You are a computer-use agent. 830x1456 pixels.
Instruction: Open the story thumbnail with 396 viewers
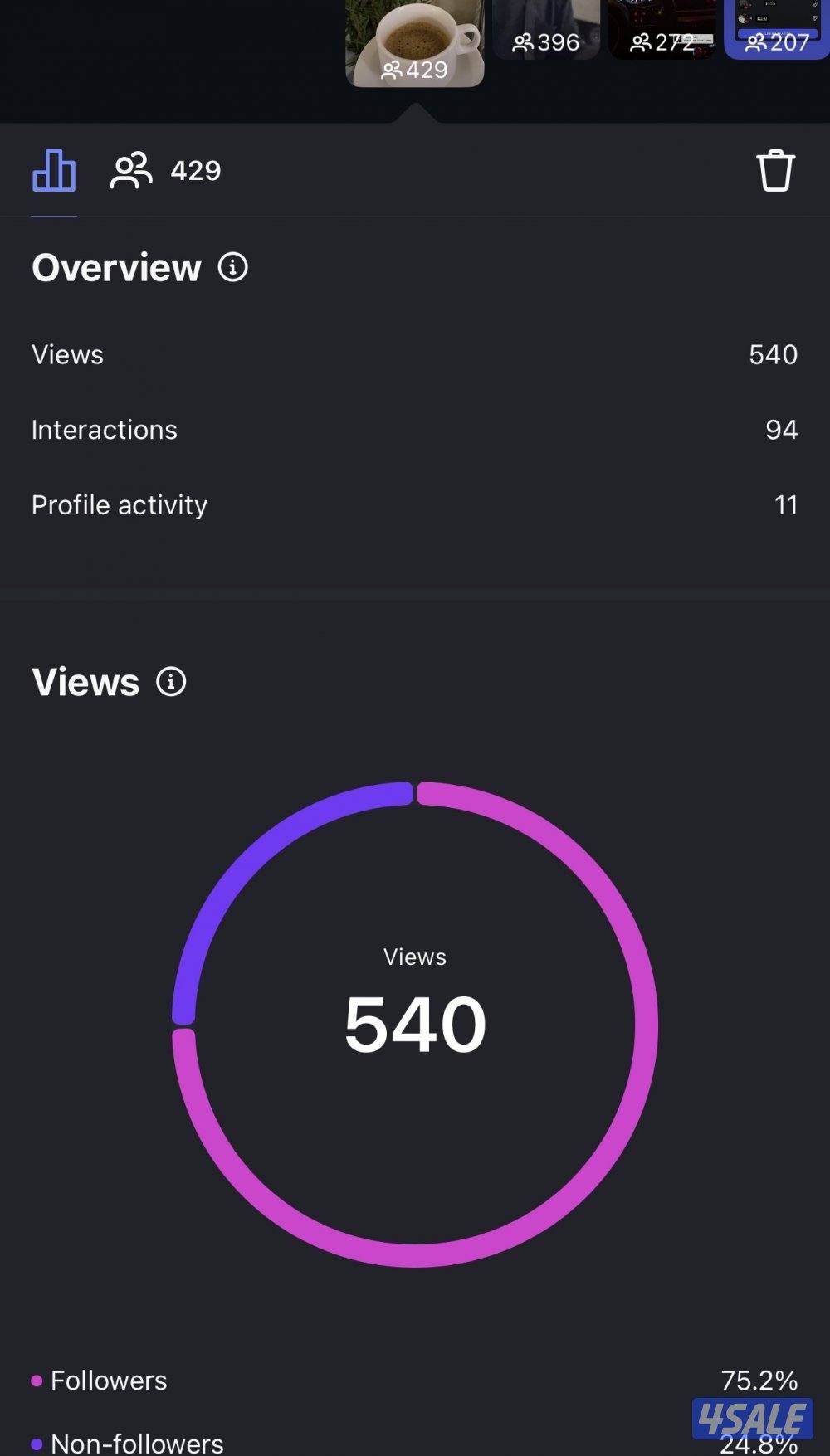pos(545,29)
